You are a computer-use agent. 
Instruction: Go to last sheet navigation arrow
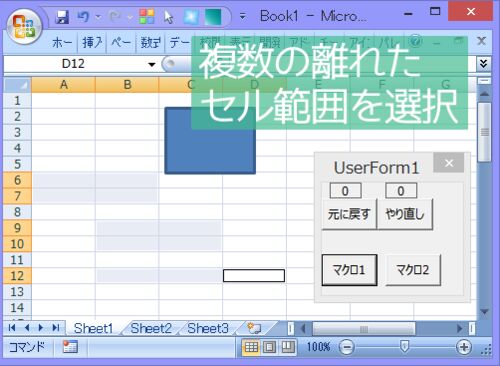(x=56, y=328)
